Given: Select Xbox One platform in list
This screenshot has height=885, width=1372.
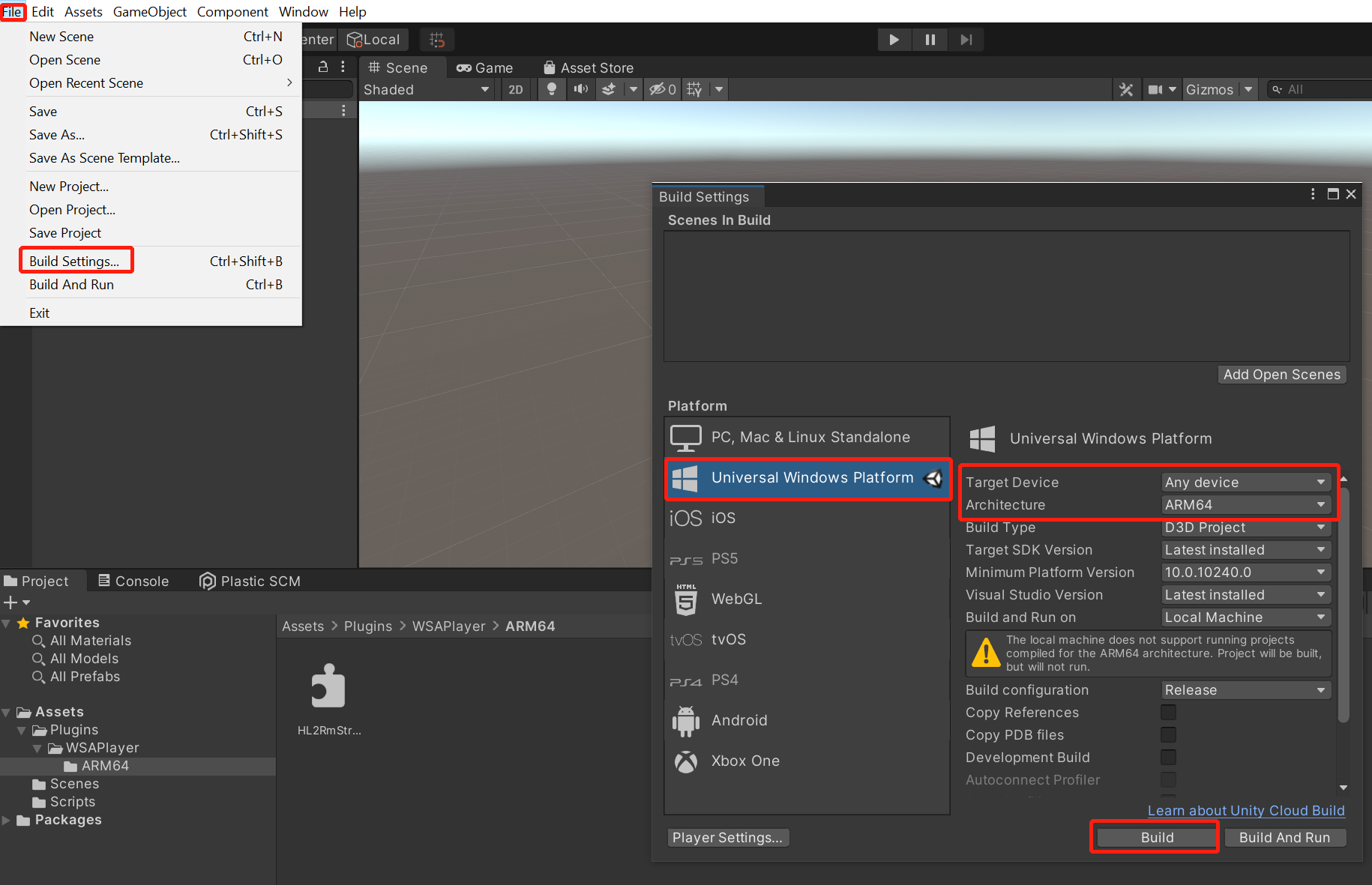Looking at the screenshot, I should click(x=807, y=761).
